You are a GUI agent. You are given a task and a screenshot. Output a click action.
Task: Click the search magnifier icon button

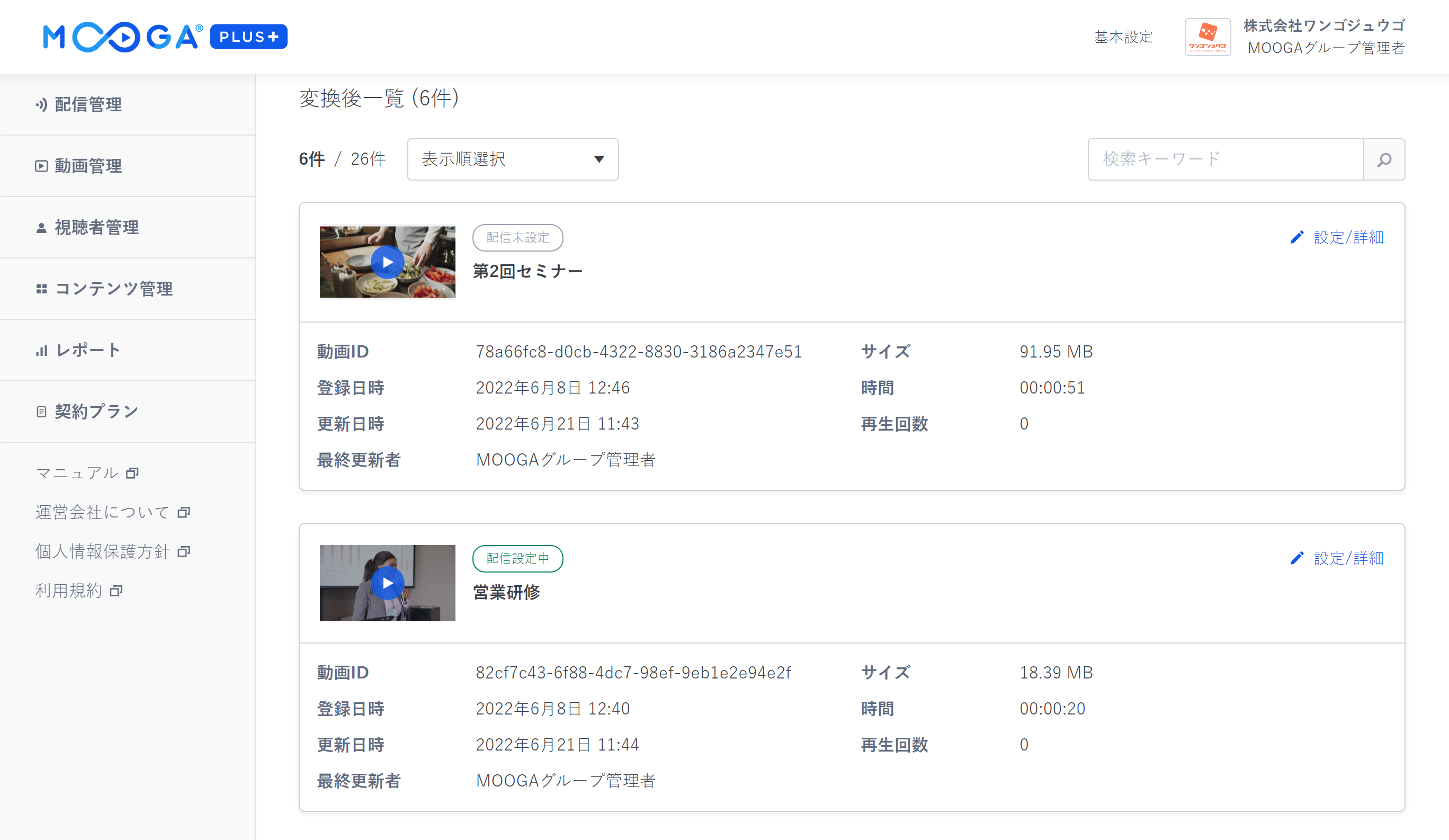[x=1383, y=159]
